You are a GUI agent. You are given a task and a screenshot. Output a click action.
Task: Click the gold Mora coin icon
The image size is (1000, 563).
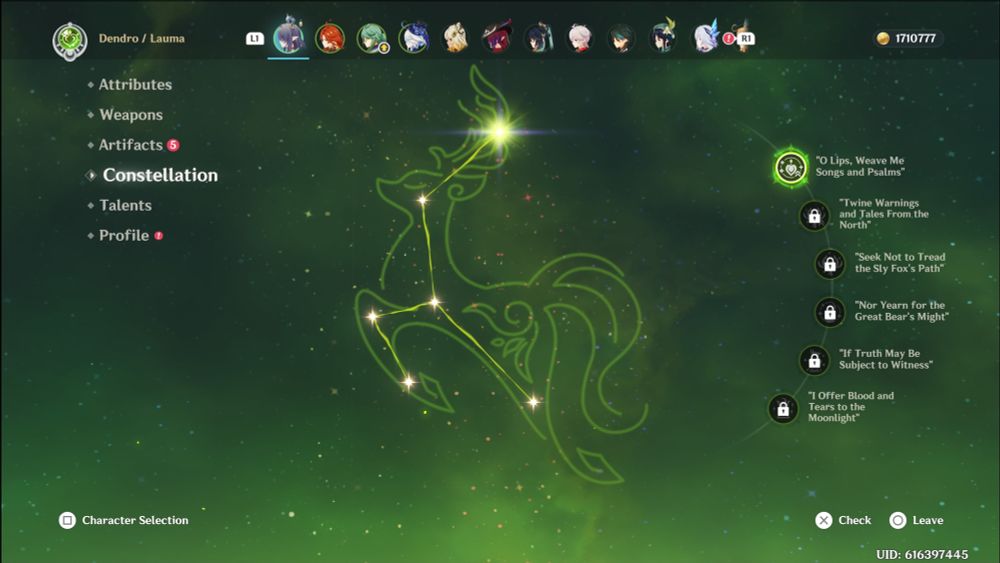883,38
